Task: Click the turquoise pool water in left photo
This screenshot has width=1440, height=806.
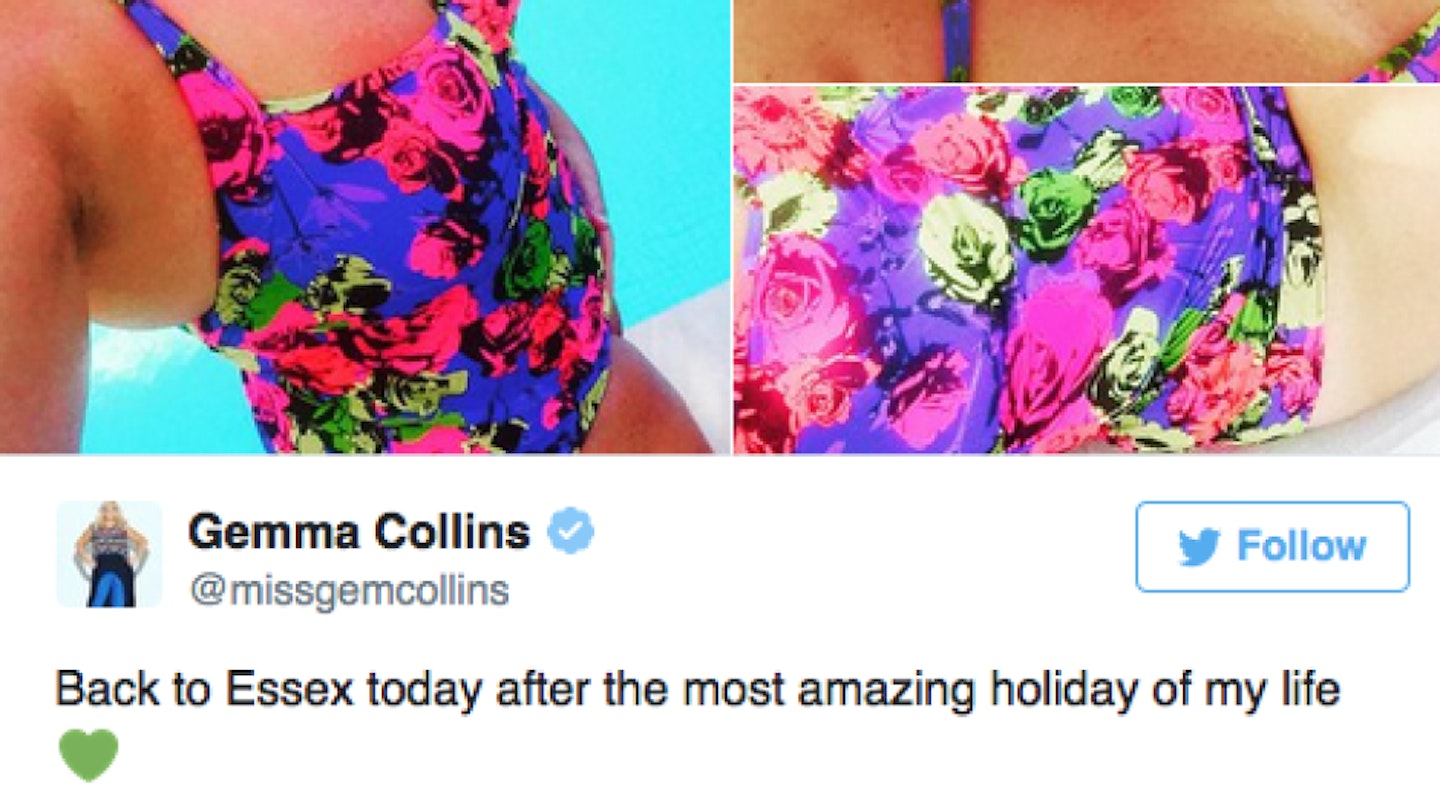Action: point(640,150)
